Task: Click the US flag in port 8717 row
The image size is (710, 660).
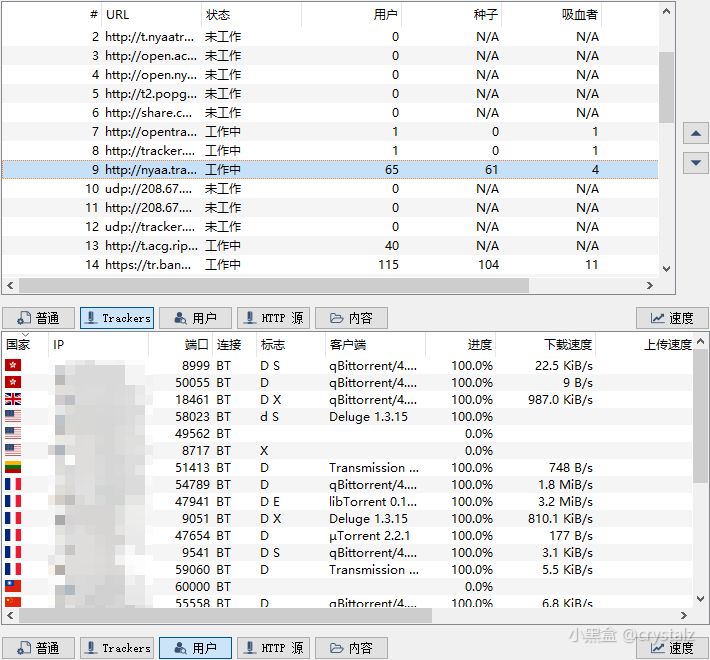Action: (x=13, y=450)
